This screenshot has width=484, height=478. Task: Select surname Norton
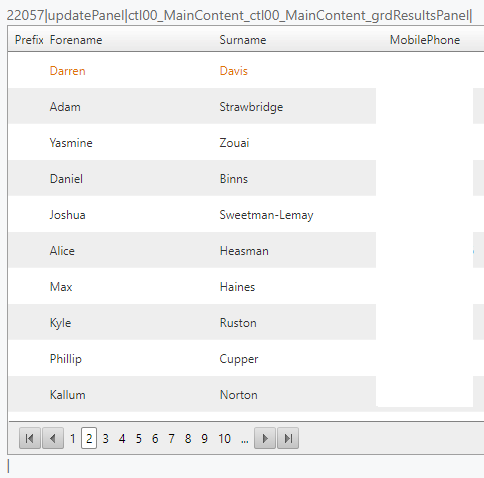point(238,395)
